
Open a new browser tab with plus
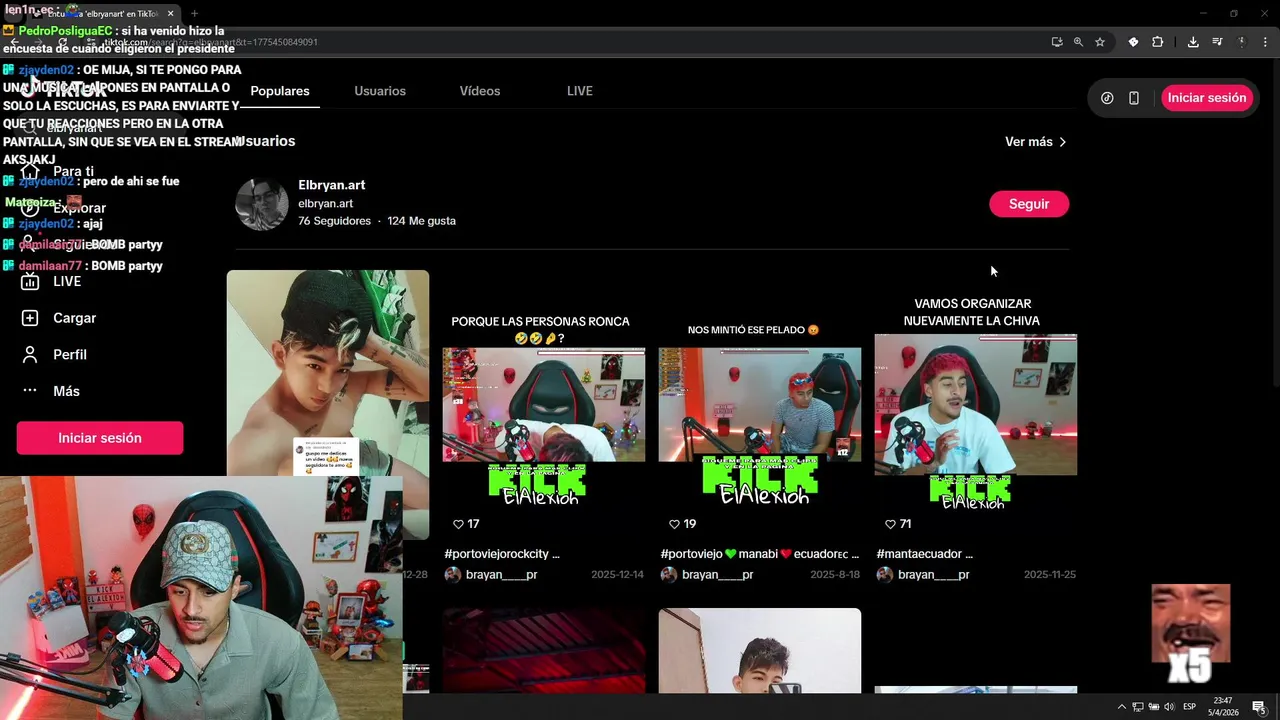point(194,14)
